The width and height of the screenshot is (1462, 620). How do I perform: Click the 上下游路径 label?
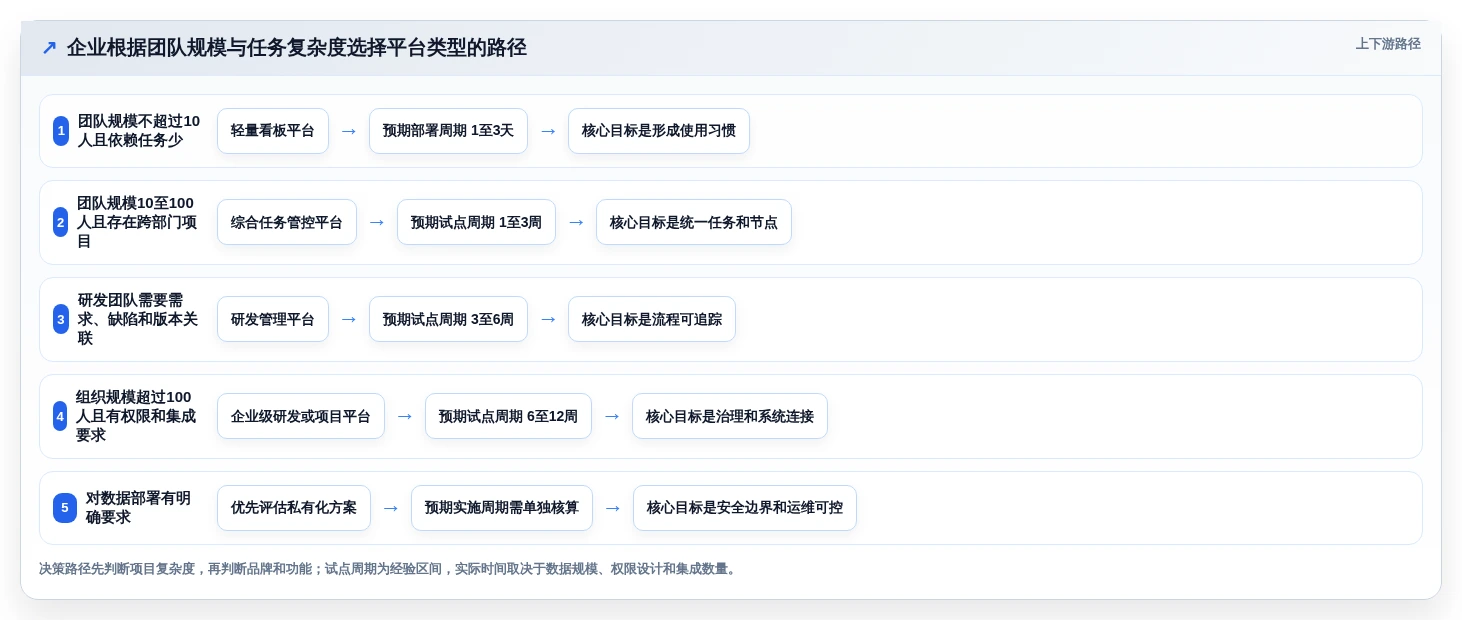(1388, 44)
